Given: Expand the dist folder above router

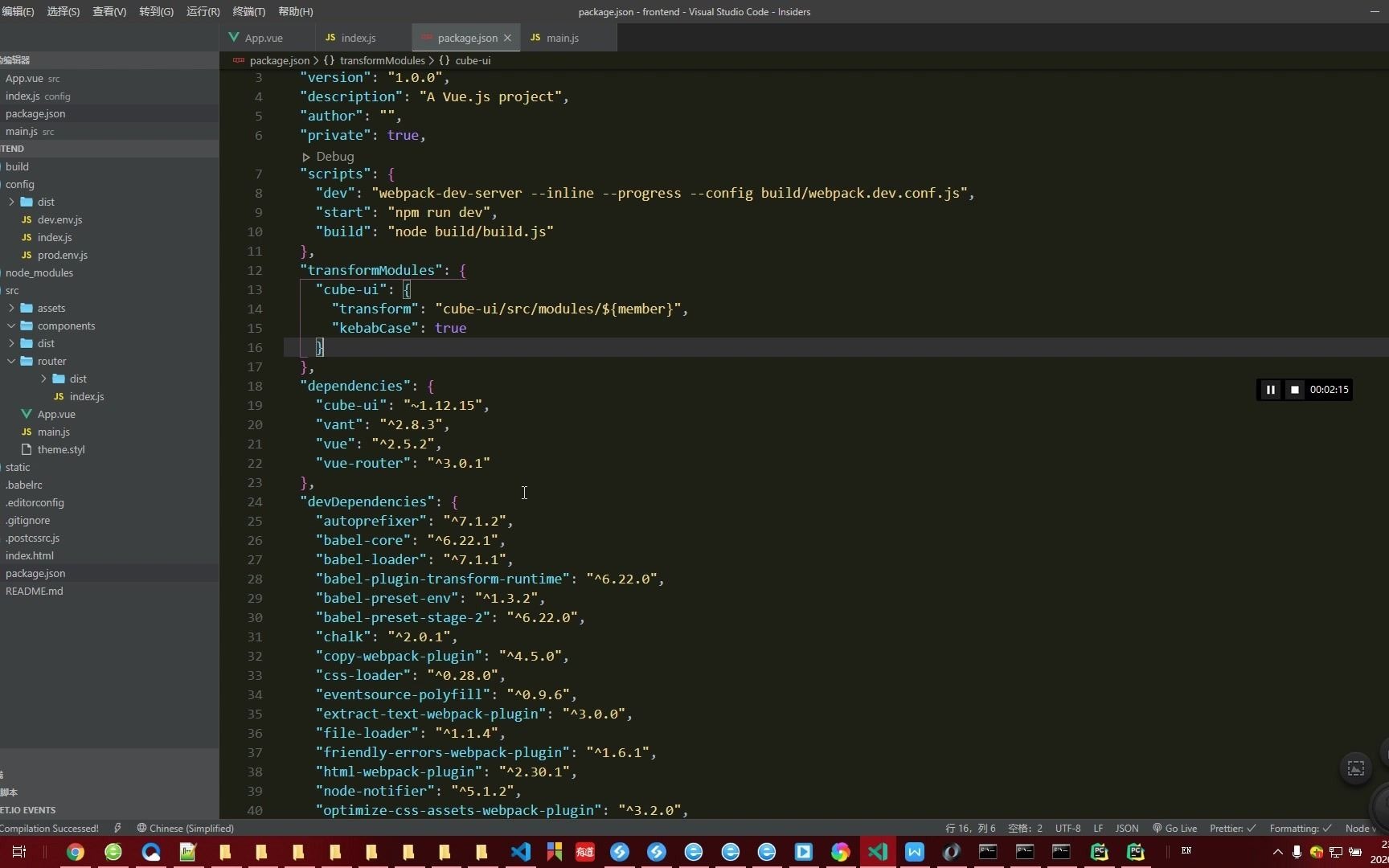Looking at the screenshot, I should click(x=11, y=343).
